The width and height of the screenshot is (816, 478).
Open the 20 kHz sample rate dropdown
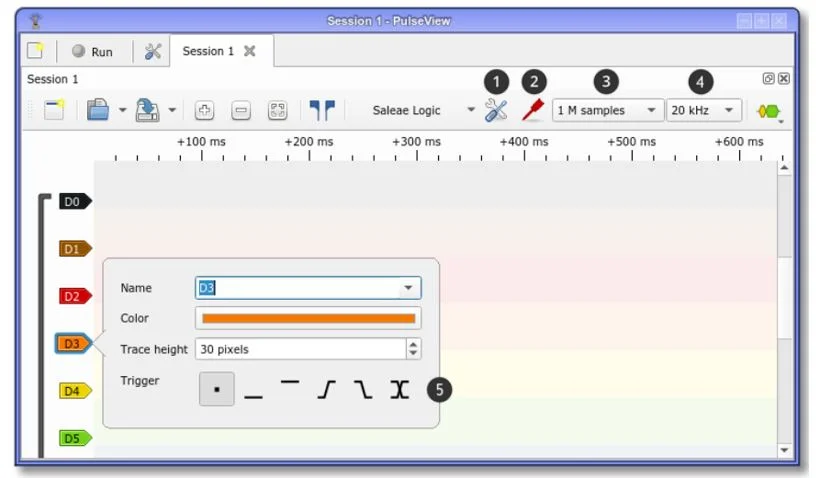(704, 111)
